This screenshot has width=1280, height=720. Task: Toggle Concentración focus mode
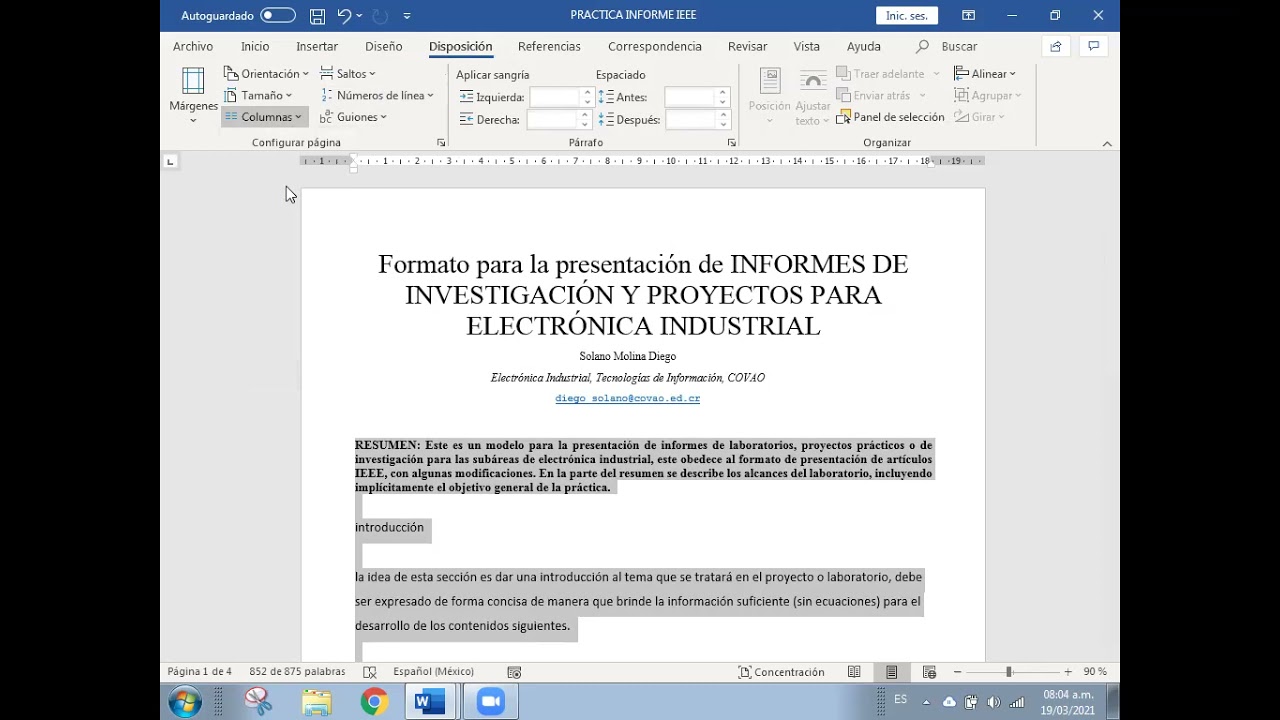coord(781,672)
